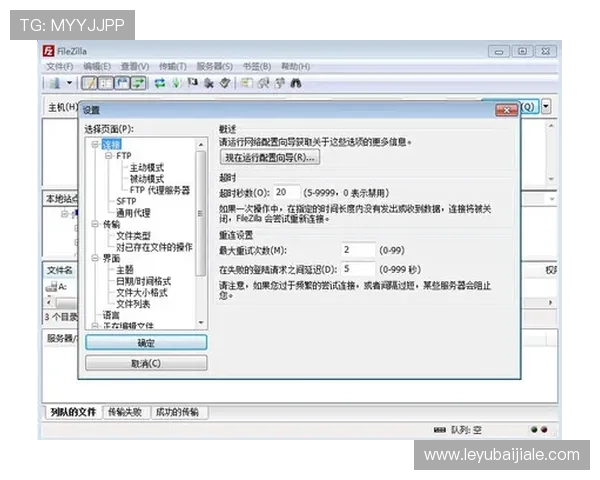
Task: Toggle the directory comparison icon
Action: tap(264, 83)
